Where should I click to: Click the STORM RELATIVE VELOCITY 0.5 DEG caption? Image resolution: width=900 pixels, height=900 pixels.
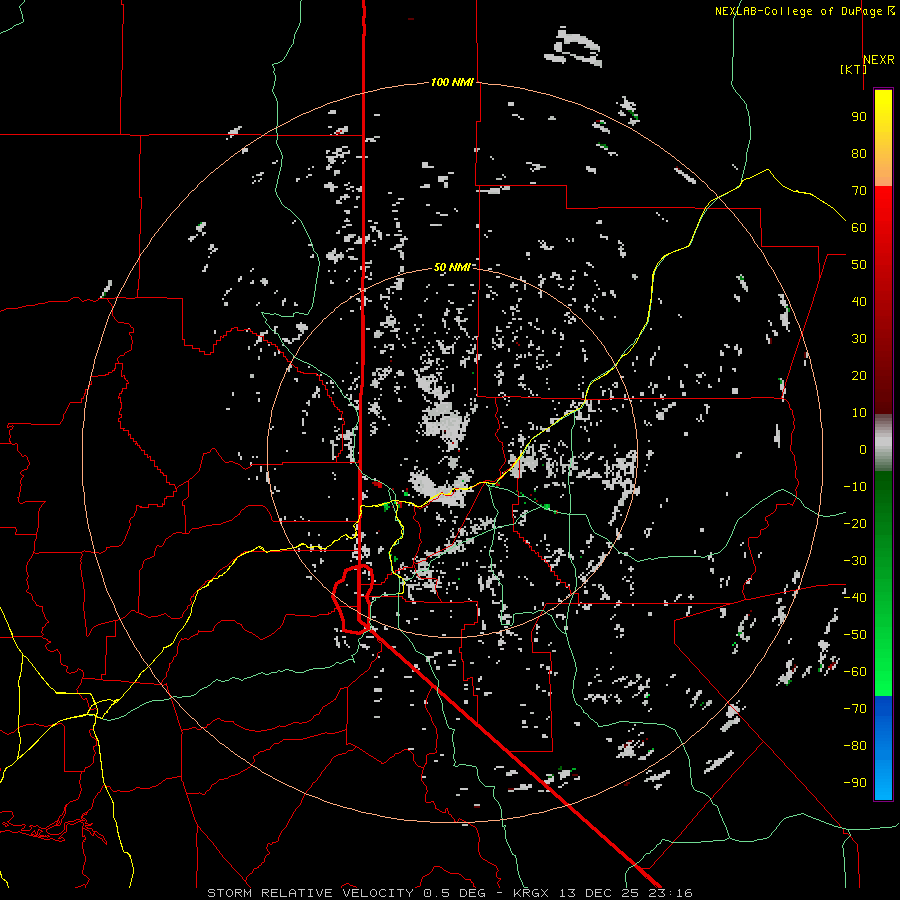click(346, 893)
